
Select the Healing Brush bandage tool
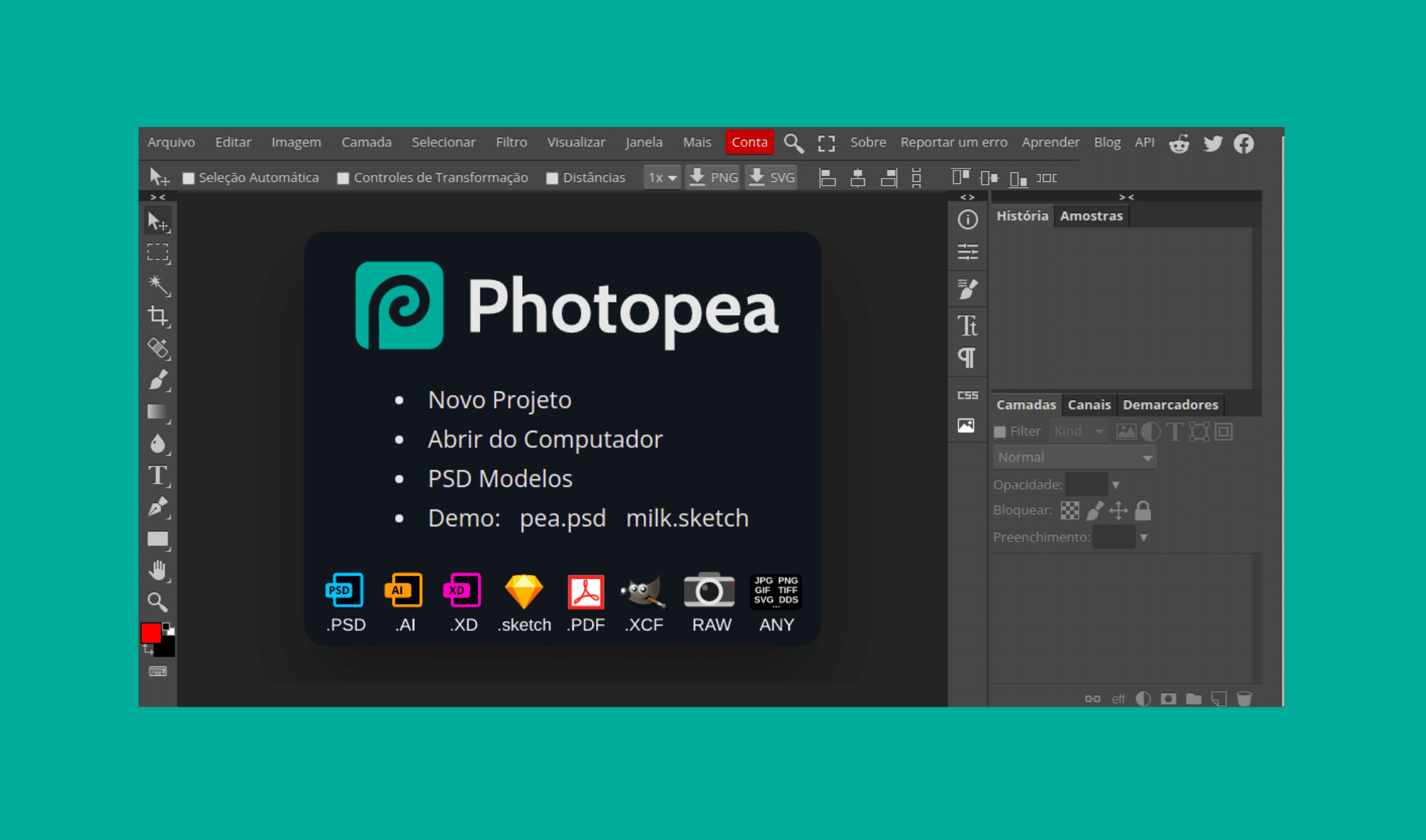tap(158, 348)
